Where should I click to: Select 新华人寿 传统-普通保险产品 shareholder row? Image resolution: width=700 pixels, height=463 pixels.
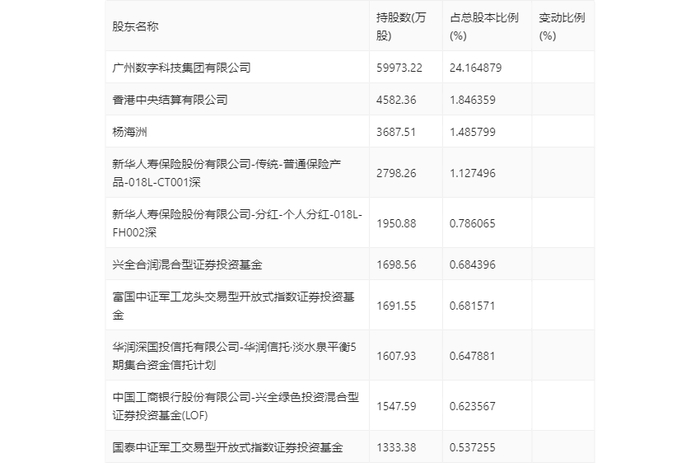[x=350, y=173]
